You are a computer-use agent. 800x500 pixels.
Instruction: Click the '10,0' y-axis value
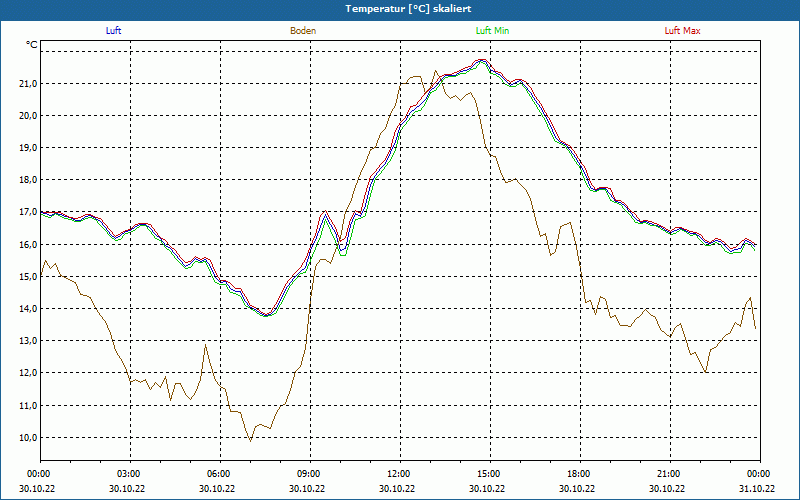29,438
